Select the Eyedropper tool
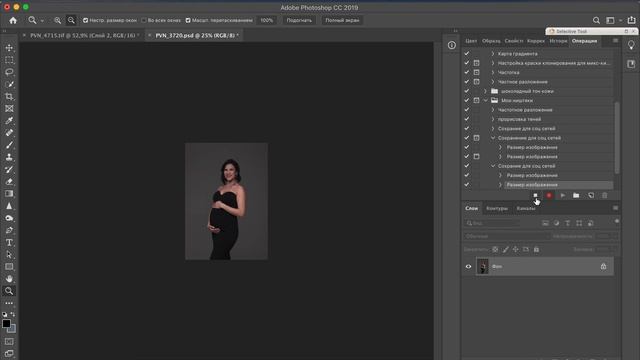Screen dimensions: 640x360 point(9,121)
